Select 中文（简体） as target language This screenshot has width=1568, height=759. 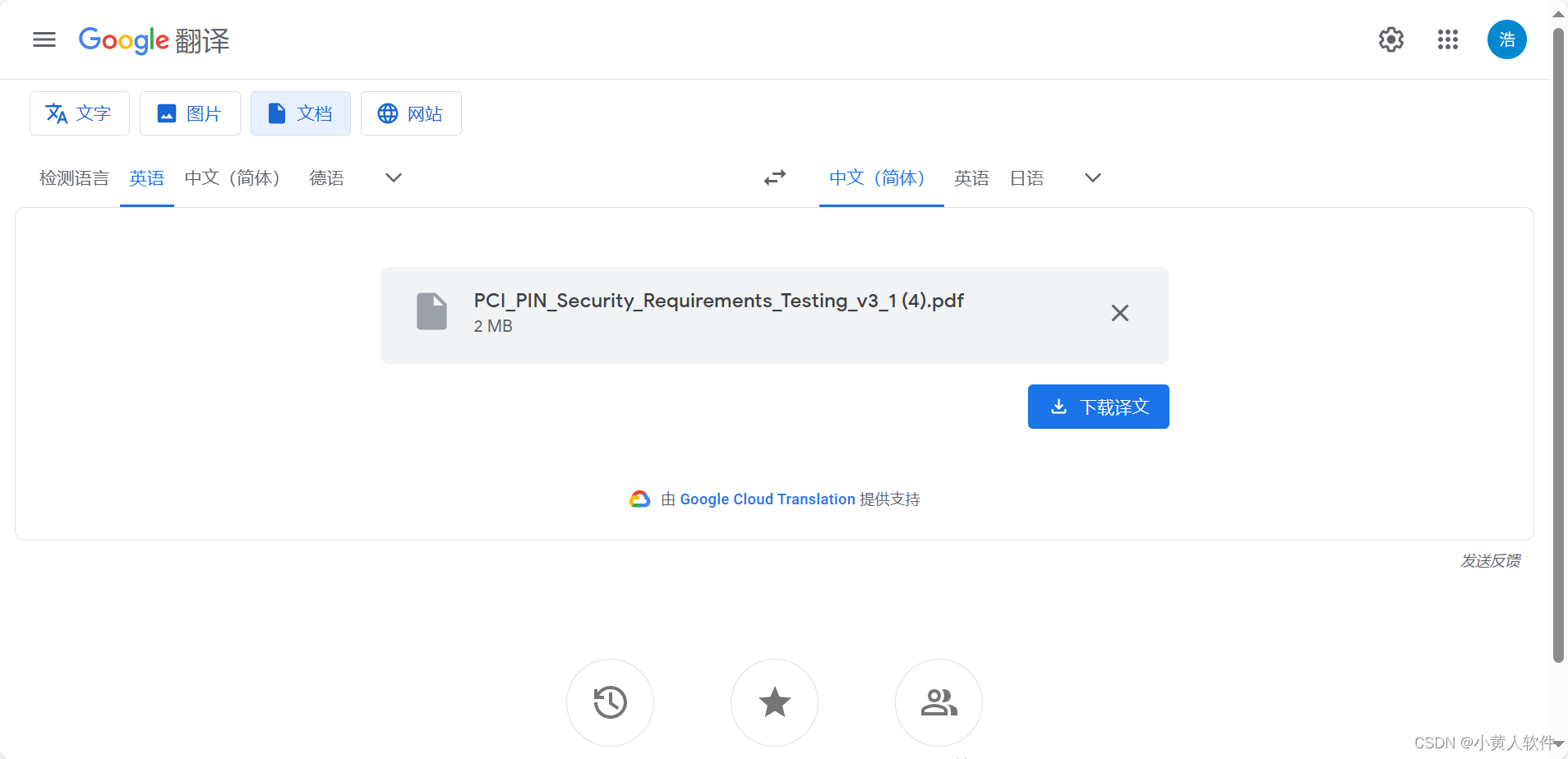[882, 178]
